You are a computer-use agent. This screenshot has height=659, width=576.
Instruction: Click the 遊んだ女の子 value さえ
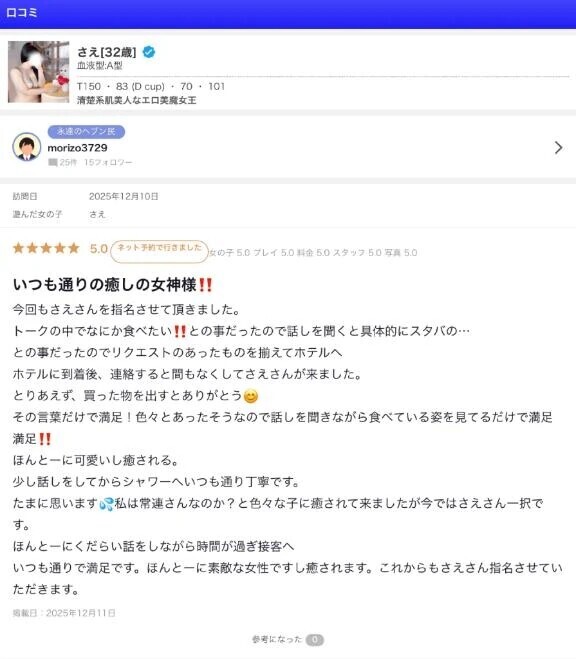[x=97, y=214]
